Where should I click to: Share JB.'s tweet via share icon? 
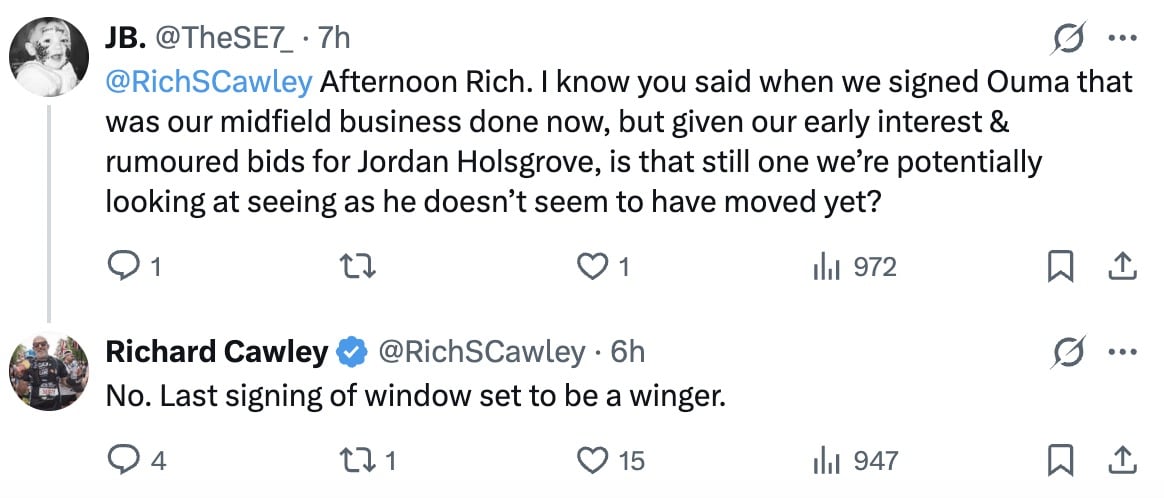click(1122, 266)
